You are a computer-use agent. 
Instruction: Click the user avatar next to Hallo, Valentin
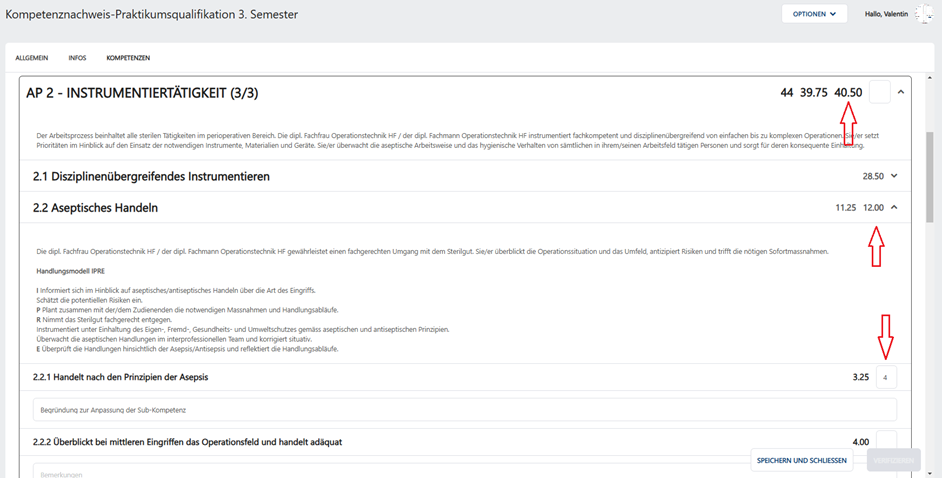923,14
